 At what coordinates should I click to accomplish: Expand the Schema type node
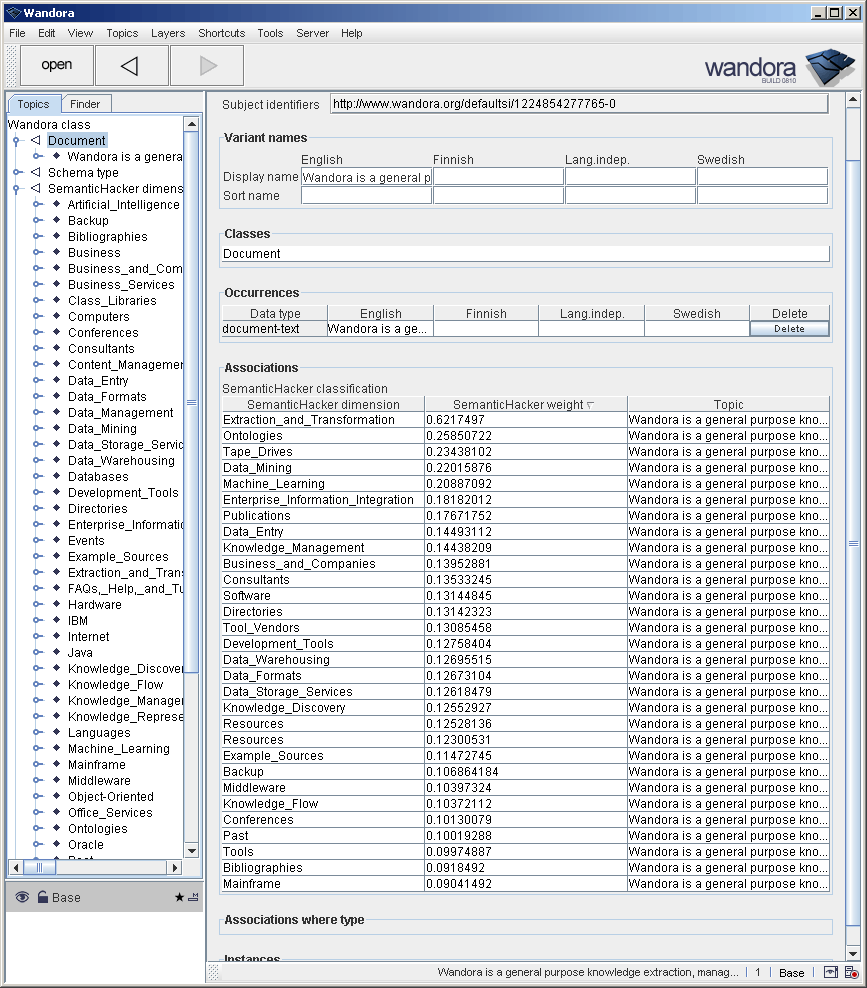coord(15,172)
